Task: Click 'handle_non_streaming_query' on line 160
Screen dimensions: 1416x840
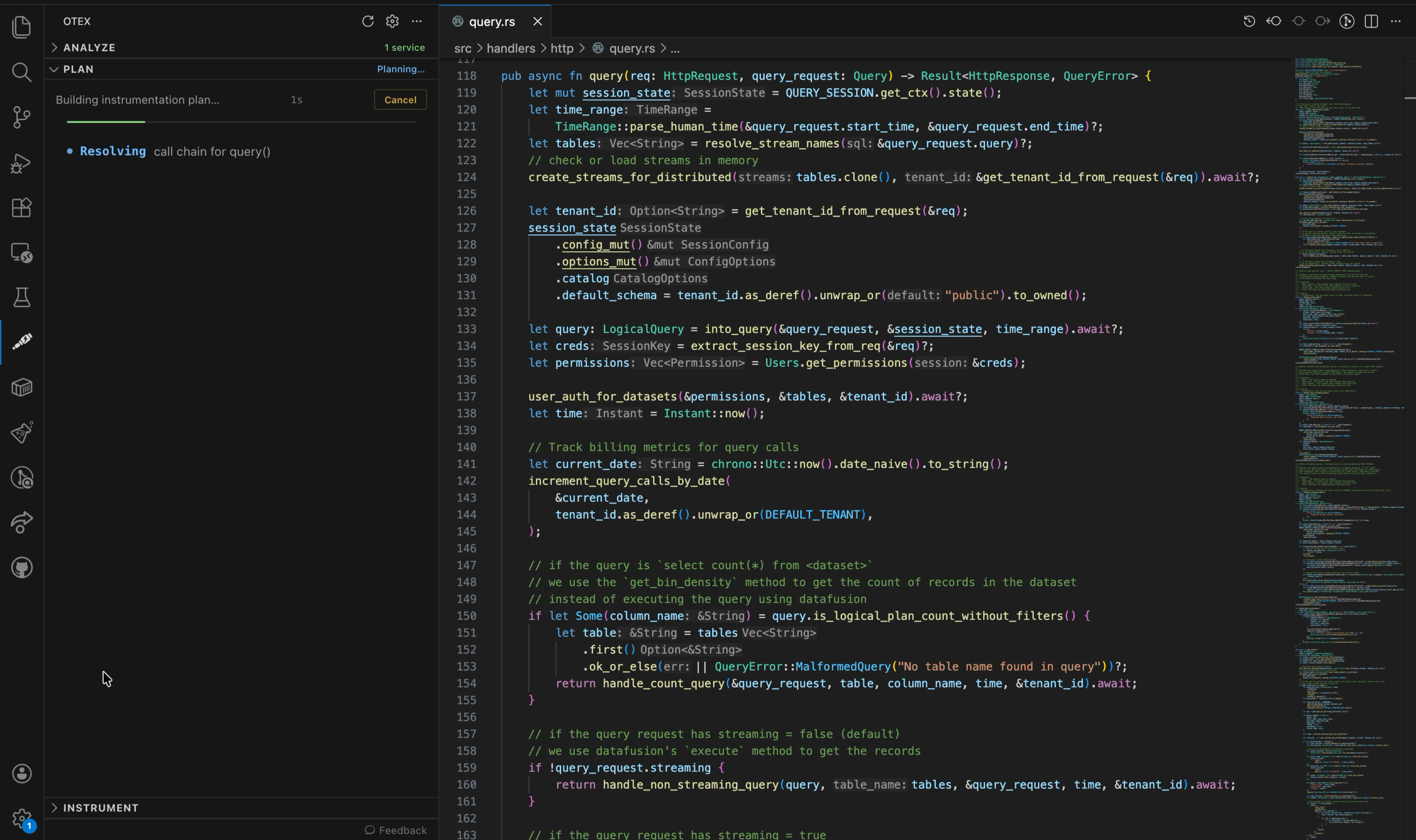Action: pyautogui.click(x=690, y=785)
